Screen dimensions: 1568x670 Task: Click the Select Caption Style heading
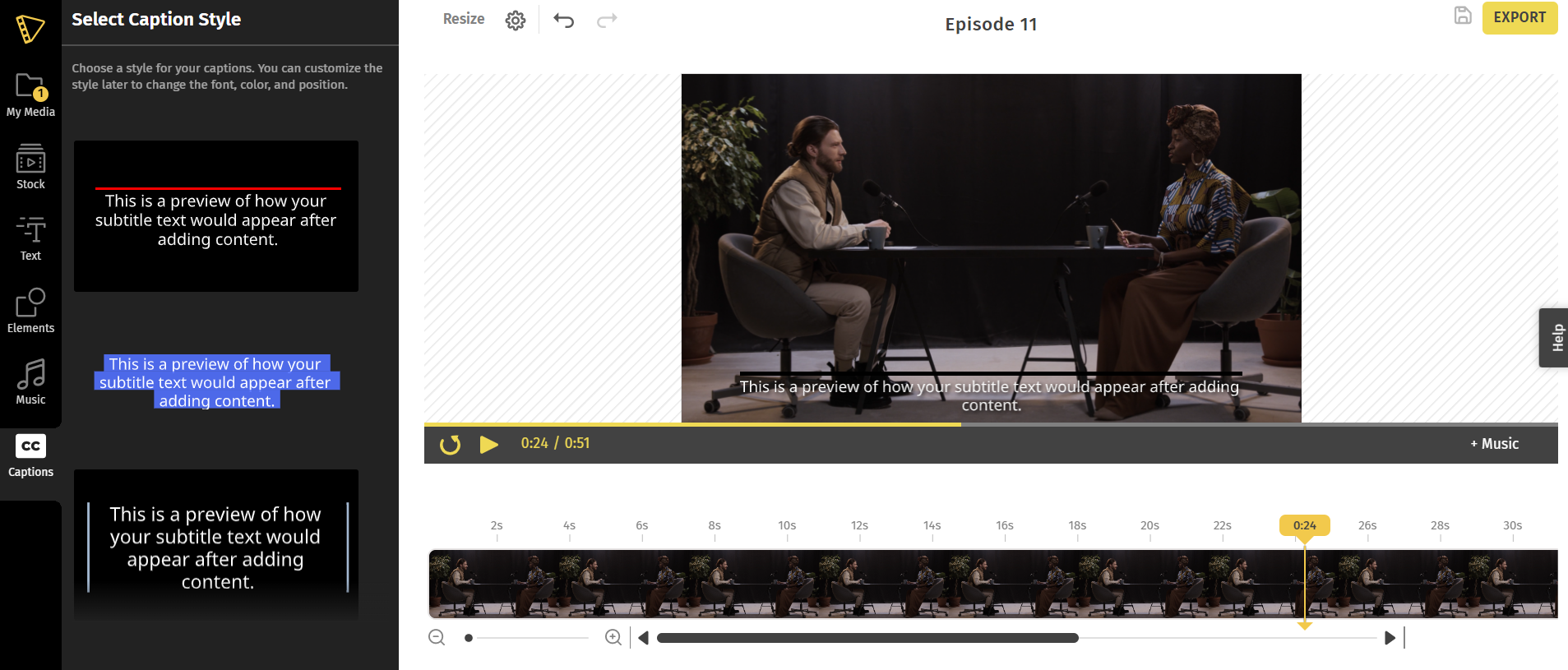(156, 19)
